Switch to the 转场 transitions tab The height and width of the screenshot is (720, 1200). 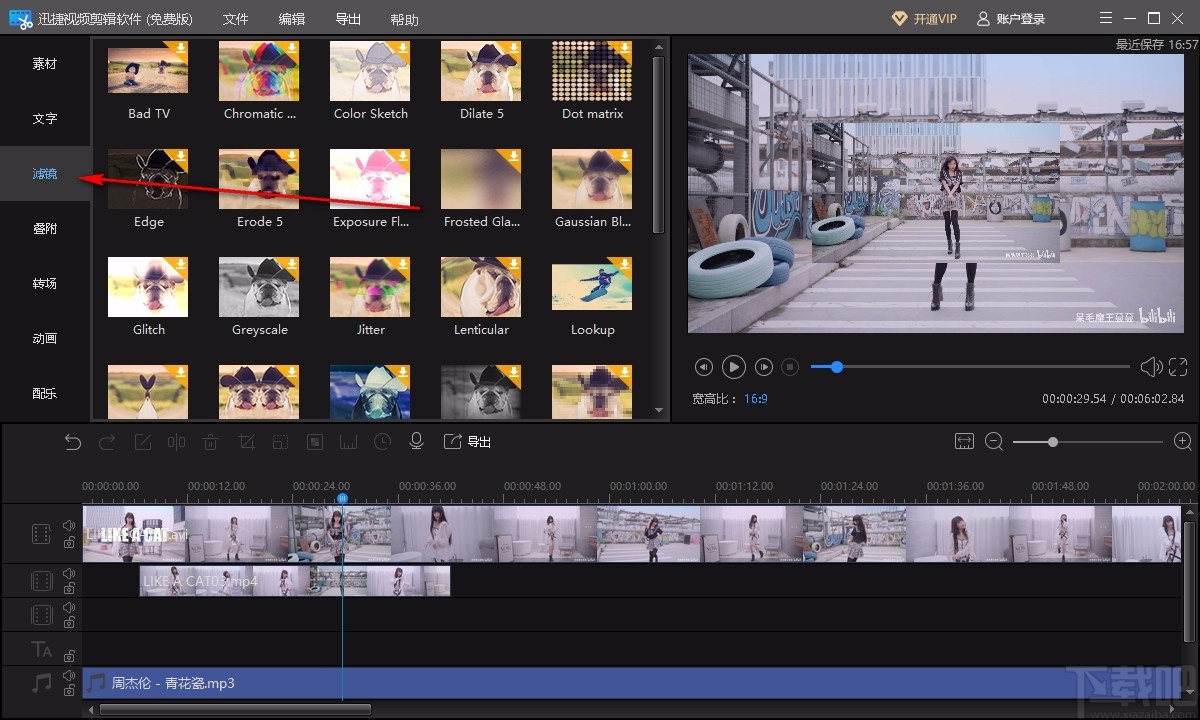tap(45, 284)
